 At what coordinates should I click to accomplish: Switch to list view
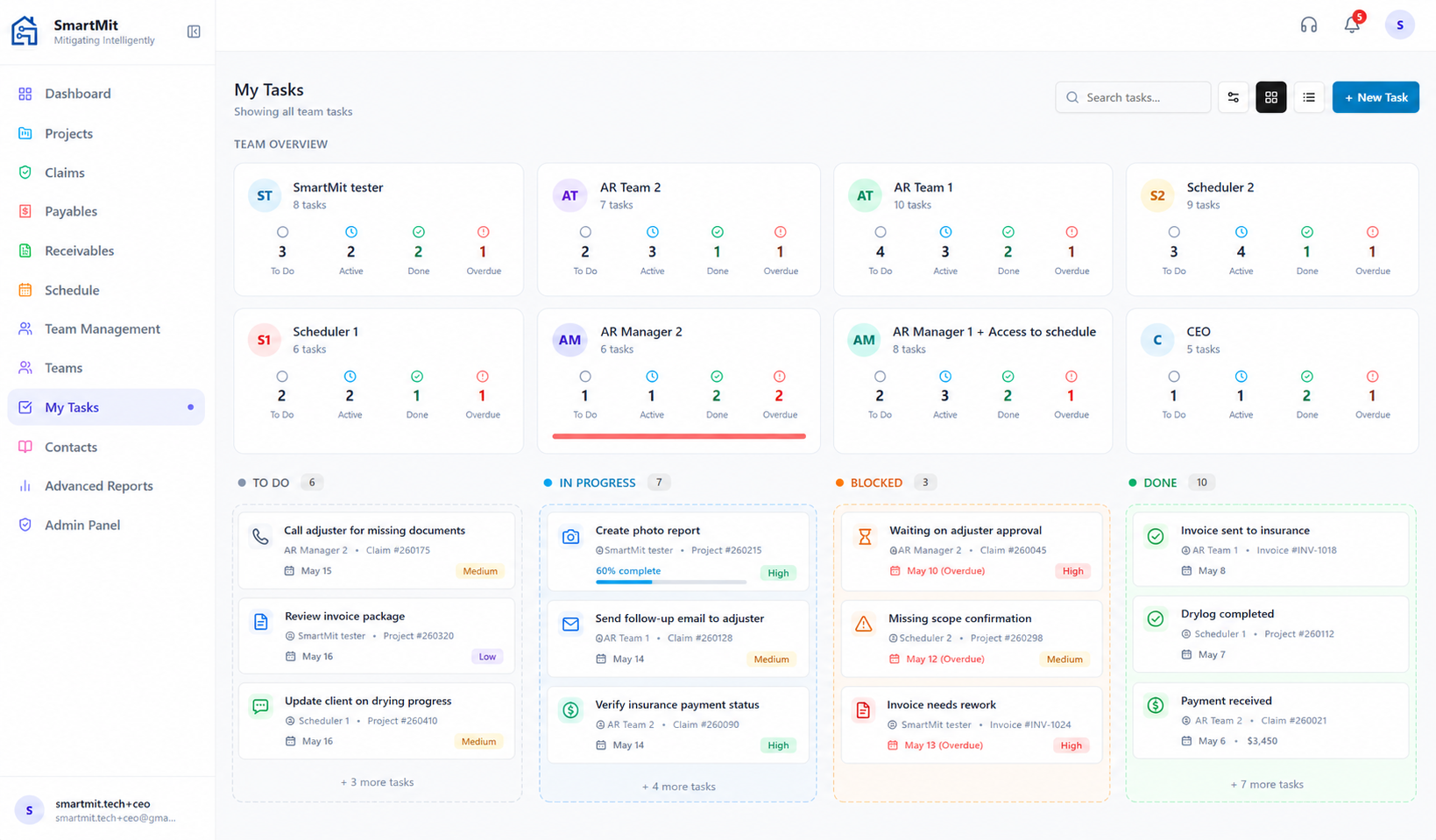click(1309, 97)
